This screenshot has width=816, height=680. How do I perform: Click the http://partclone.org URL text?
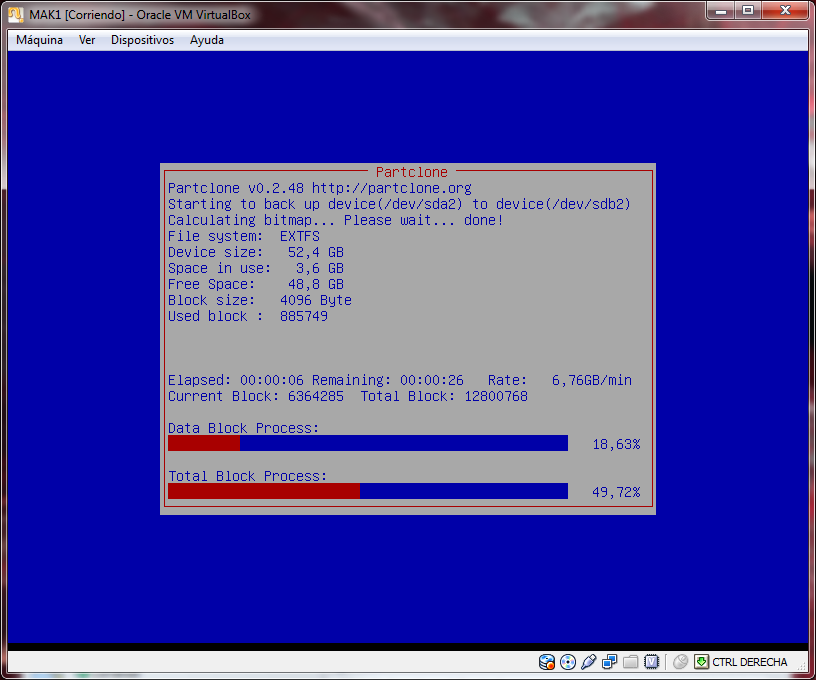[392, 188]
